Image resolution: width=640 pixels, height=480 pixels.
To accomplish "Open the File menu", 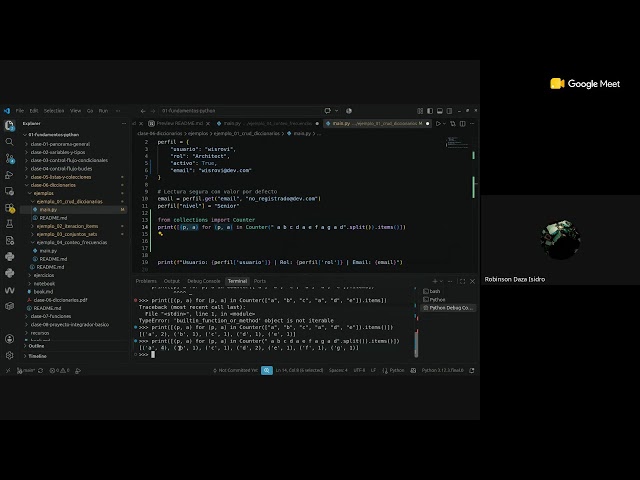I will [20, 111].
